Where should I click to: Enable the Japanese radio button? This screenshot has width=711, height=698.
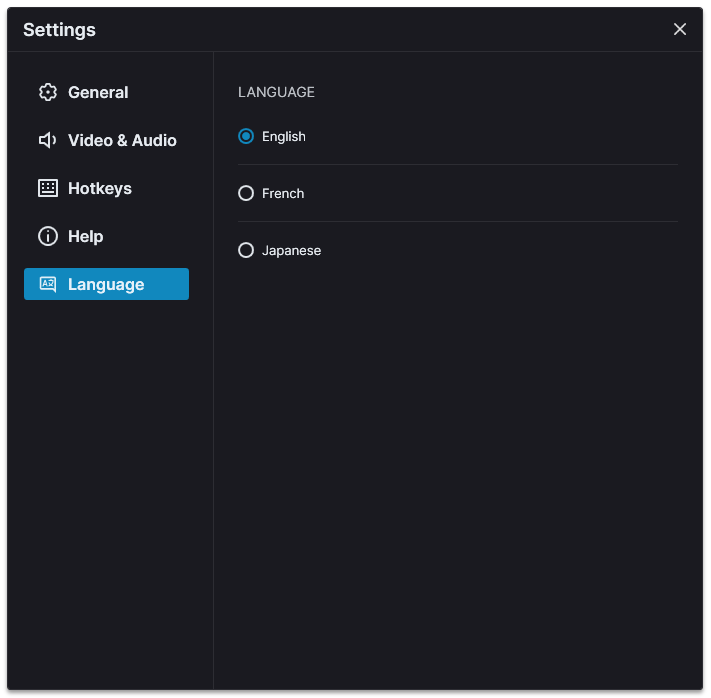(246, 250)
